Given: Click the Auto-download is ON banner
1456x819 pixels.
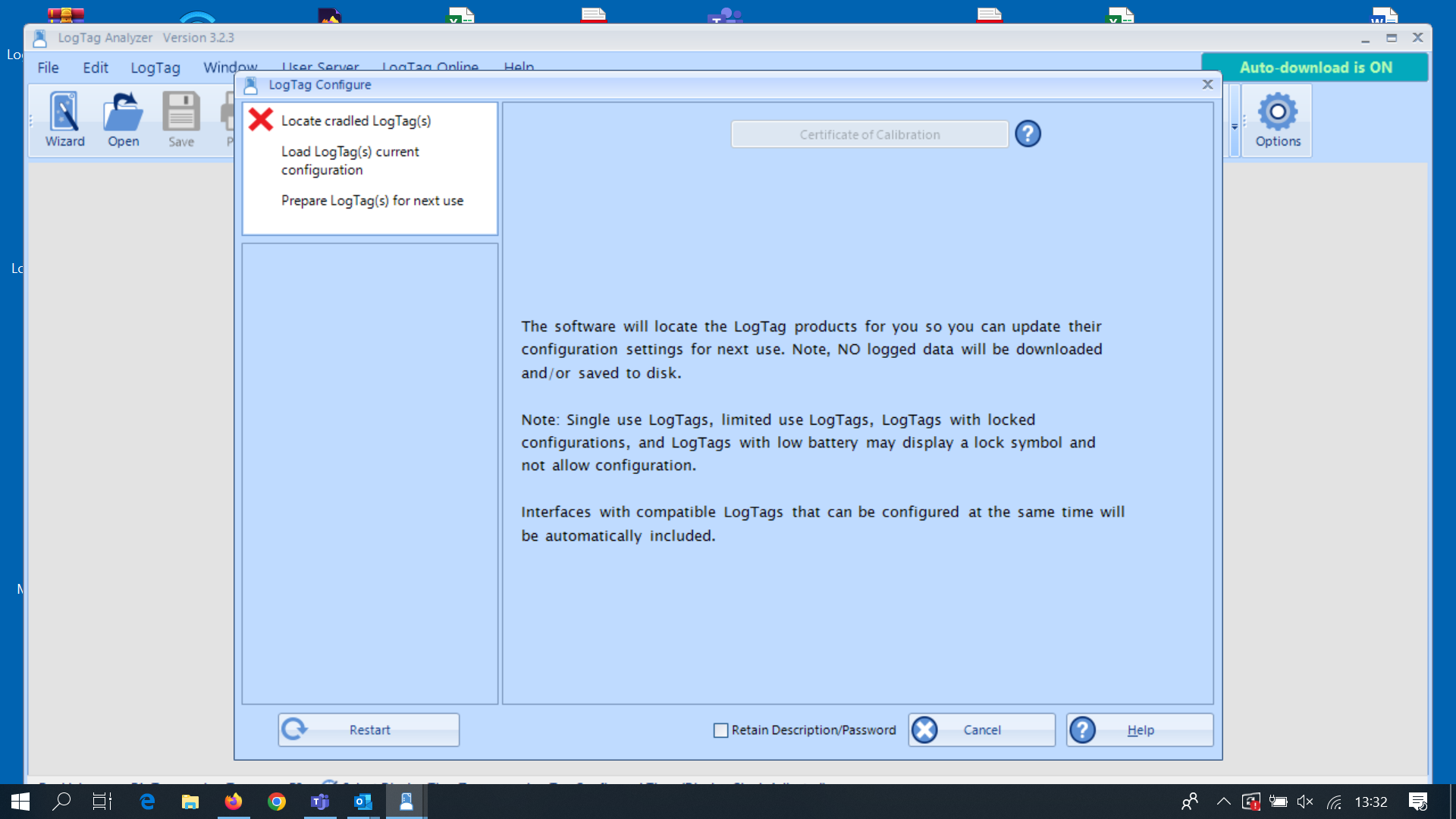Looking at the screenshot, I should coord(1315,67).
